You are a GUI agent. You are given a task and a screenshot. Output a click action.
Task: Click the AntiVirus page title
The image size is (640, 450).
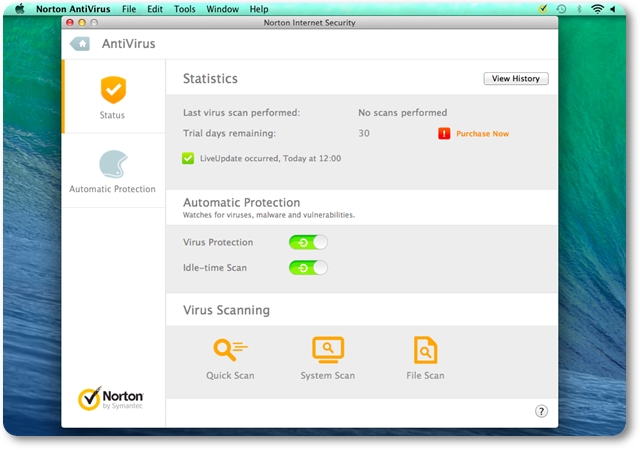[129, 44]
